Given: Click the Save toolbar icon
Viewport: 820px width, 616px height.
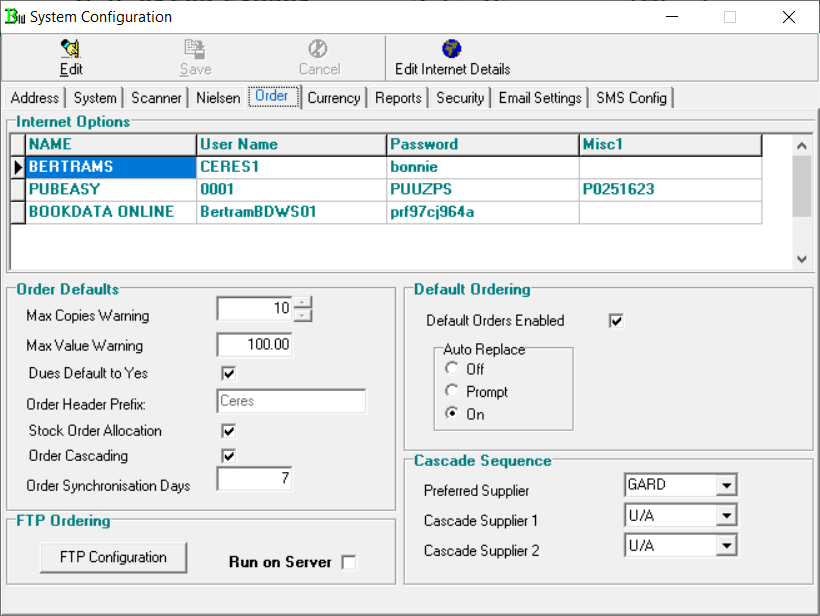Looking at the screenshot, I should click(195, 49).
